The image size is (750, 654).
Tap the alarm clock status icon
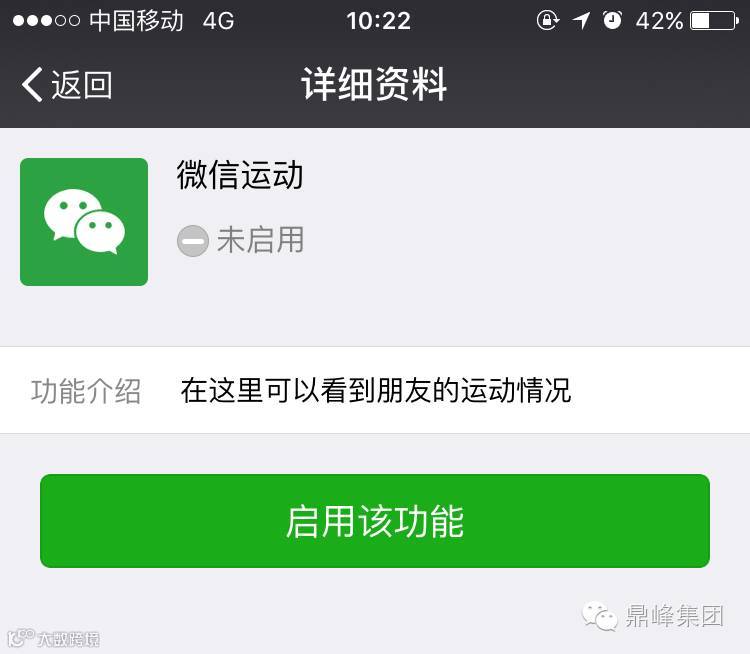point(612,20)
